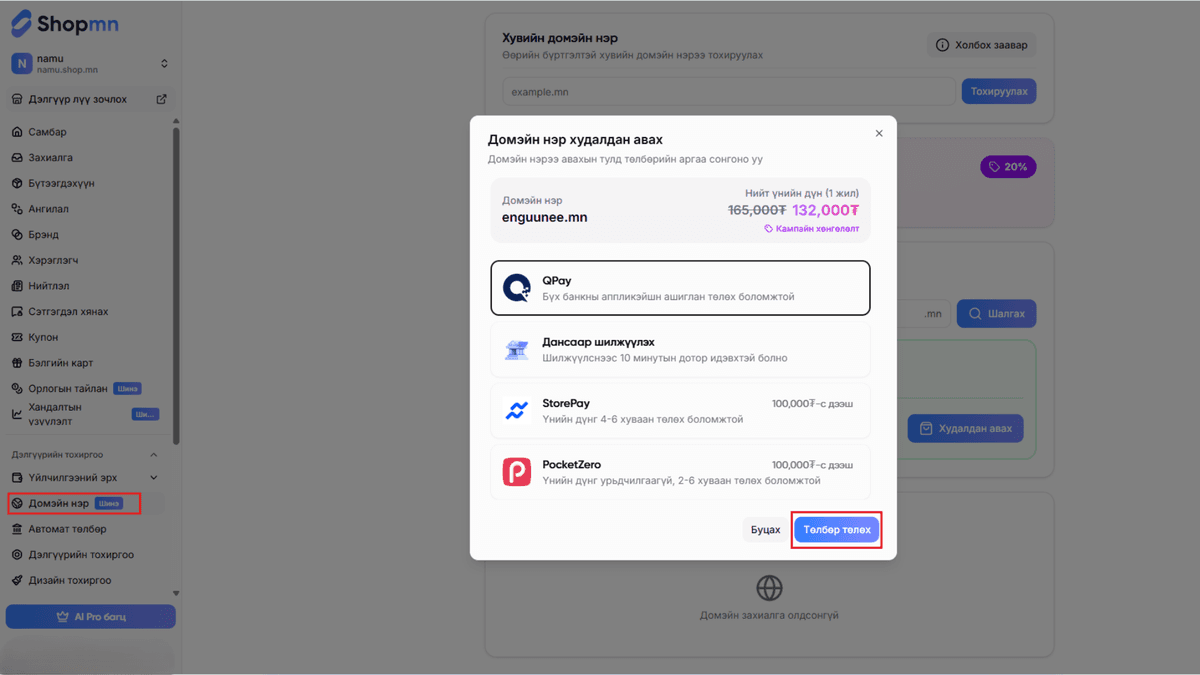
Task: Collapse the Дэлгүүрийн тохиргоо section
Action: 153,455
